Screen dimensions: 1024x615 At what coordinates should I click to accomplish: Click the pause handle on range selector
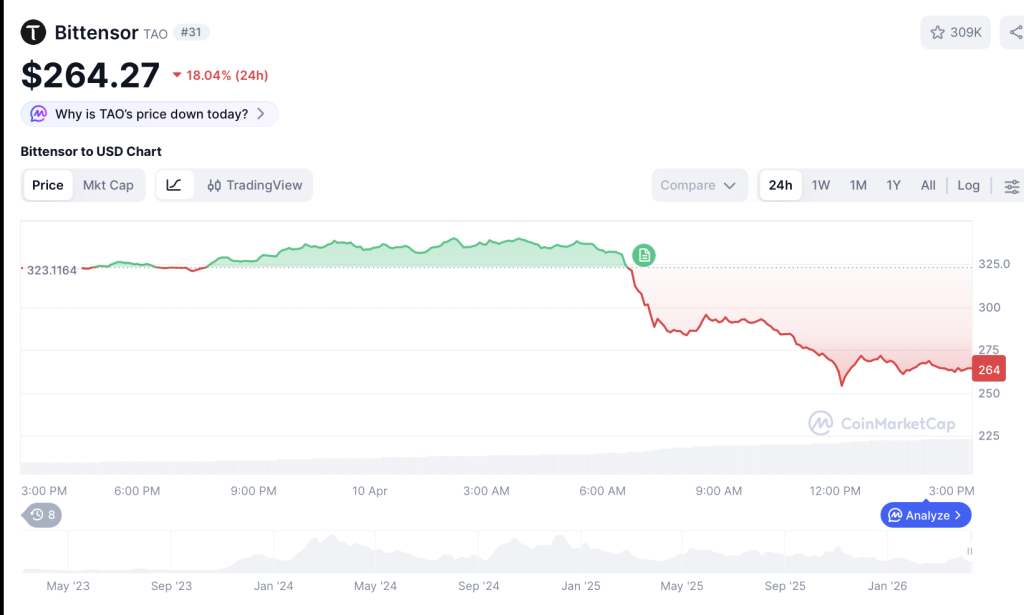point(970,552)
